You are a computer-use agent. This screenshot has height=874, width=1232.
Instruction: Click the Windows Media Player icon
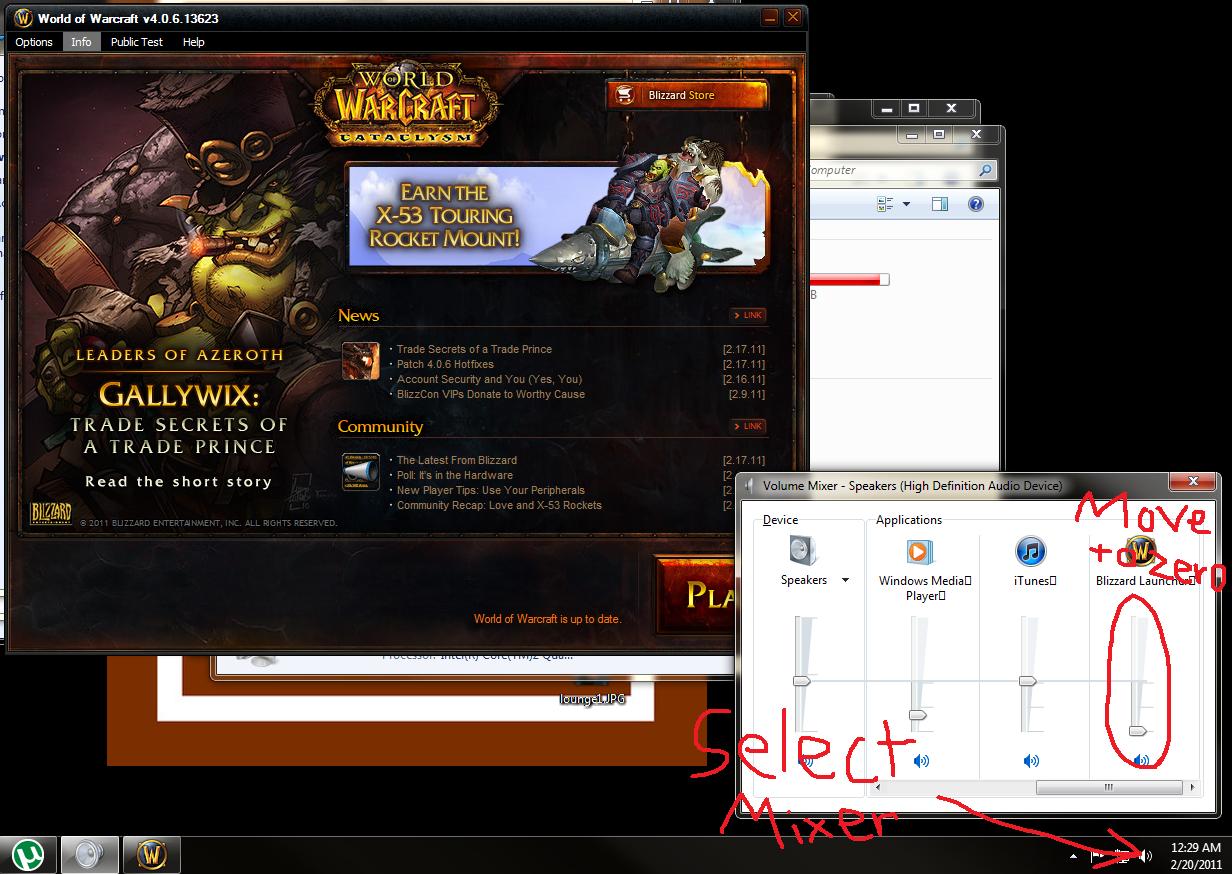pyautogui.click(x=920, y=551)
